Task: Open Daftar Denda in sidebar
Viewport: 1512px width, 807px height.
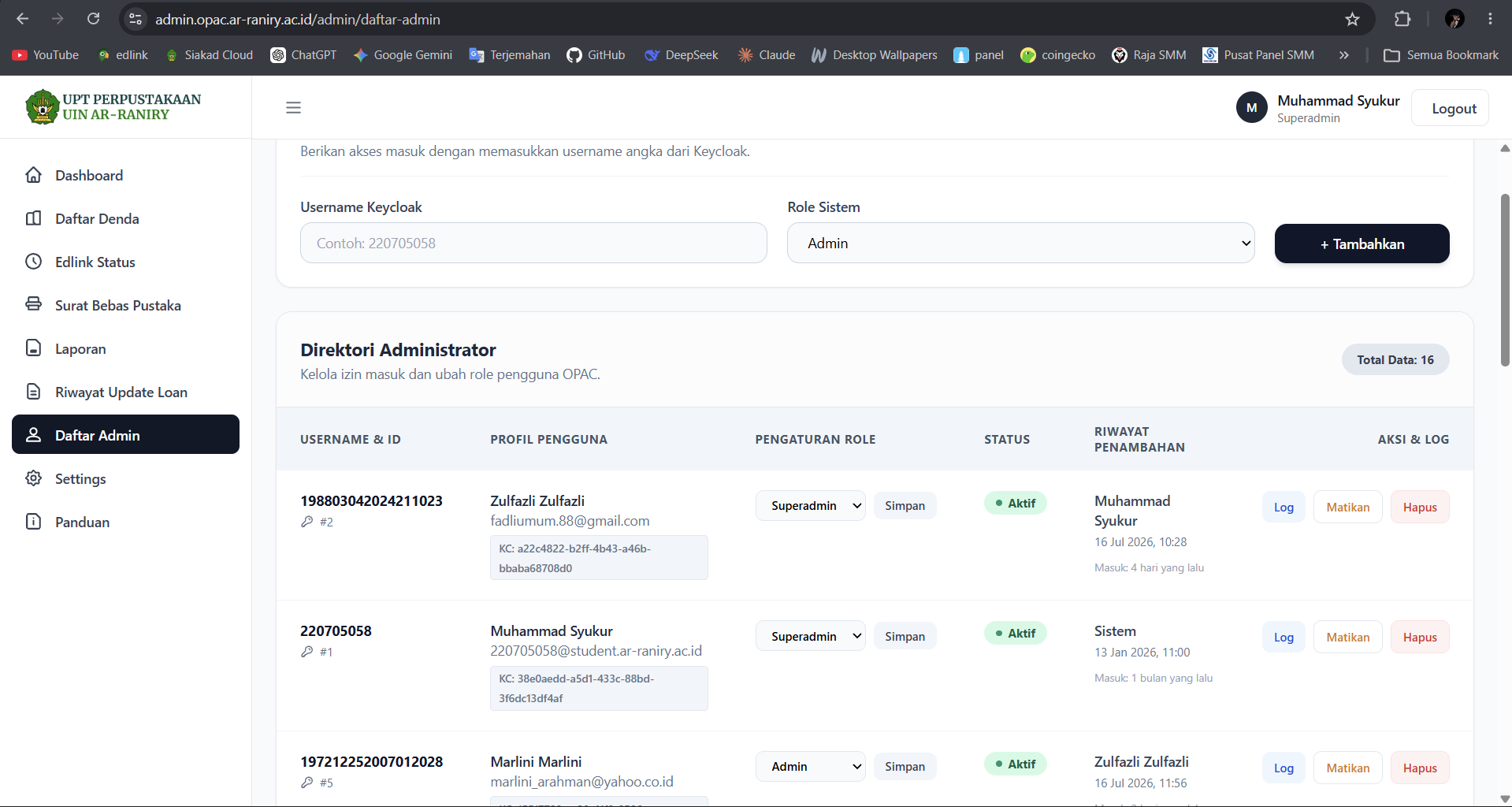Action: point(125,218)
